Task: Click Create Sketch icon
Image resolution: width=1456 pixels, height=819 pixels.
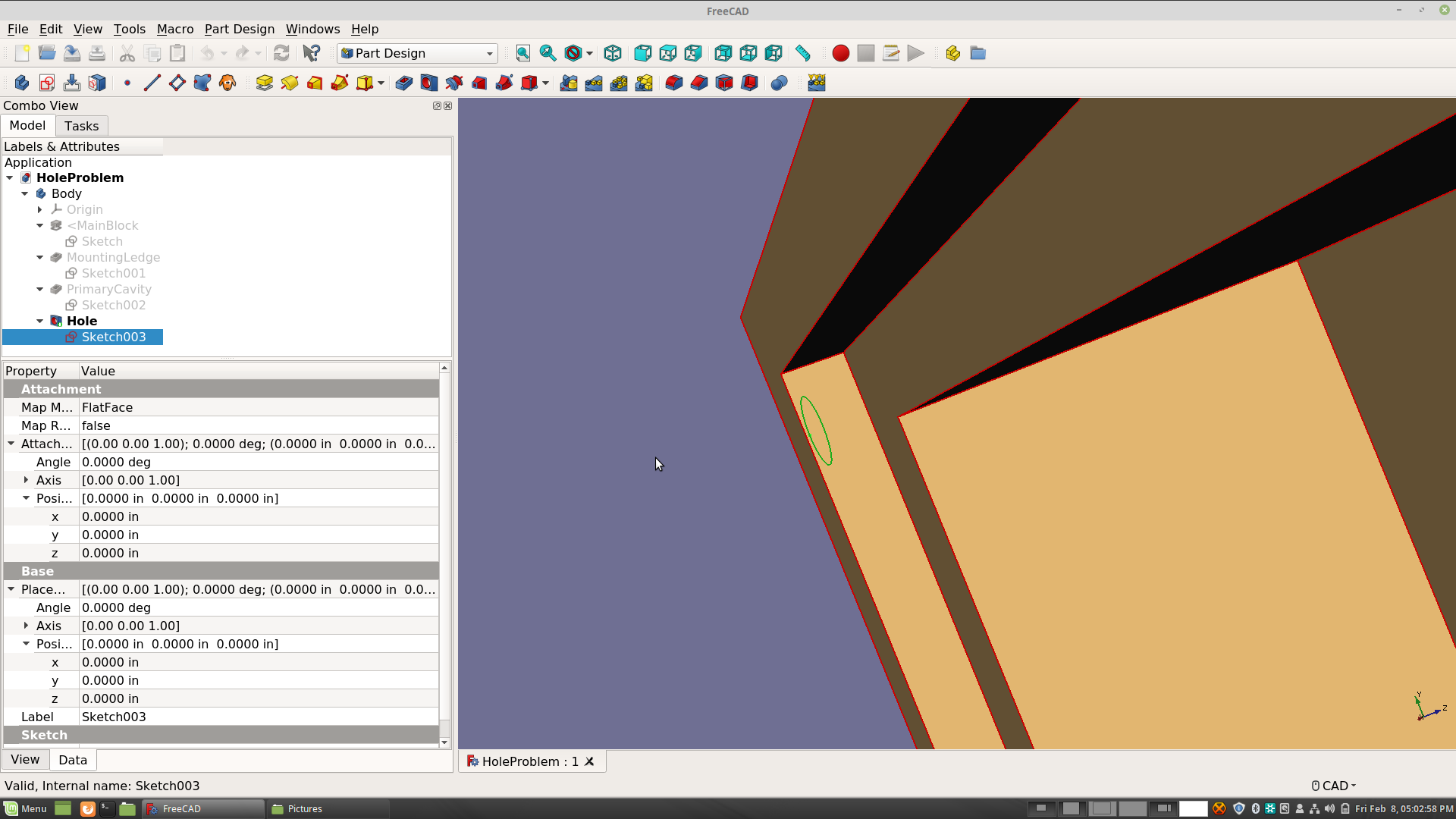Action: click(x=47, y=83)
